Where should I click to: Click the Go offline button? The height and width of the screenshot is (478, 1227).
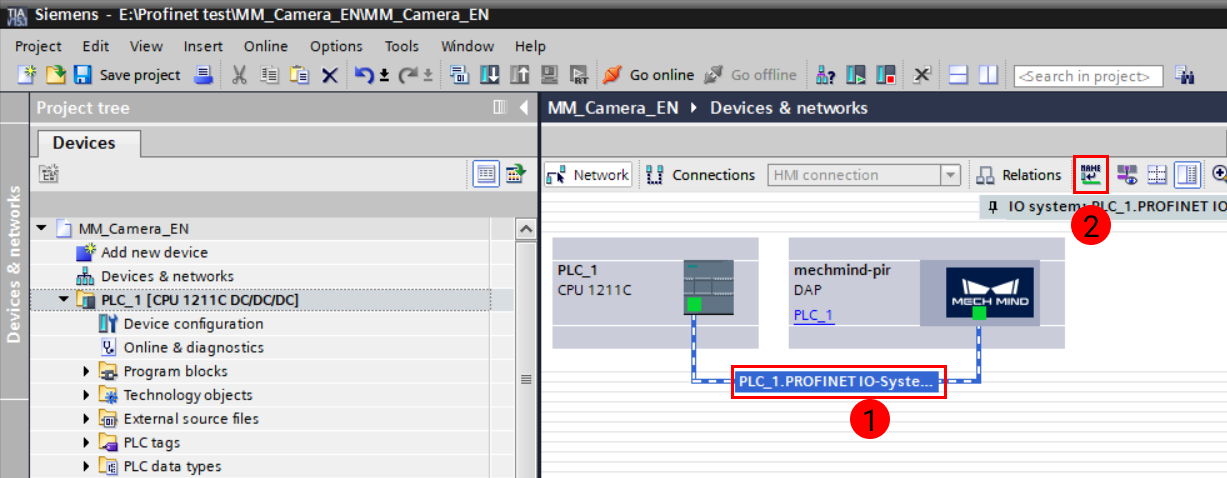750,75
